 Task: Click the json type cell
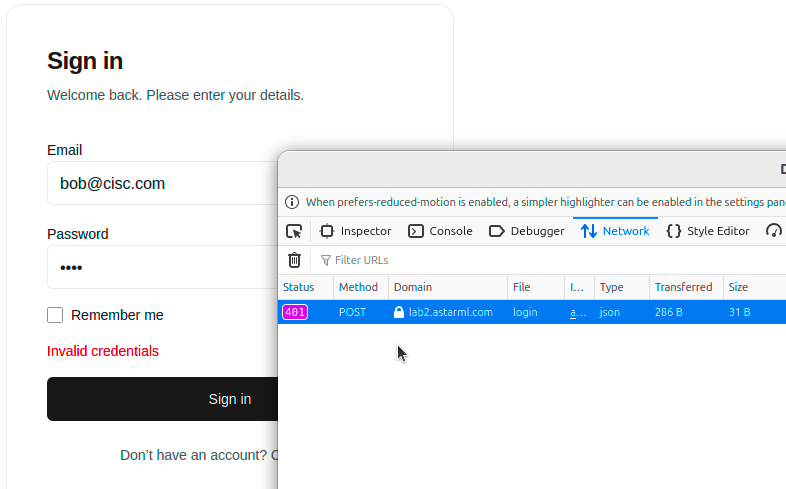(622, 312)
